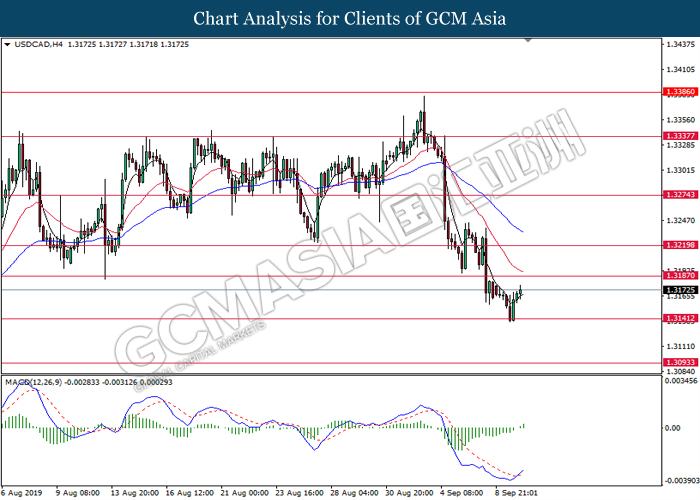Select the 1.31870 red price label
This screenshot has width=700, height=500.
(680, 276)
